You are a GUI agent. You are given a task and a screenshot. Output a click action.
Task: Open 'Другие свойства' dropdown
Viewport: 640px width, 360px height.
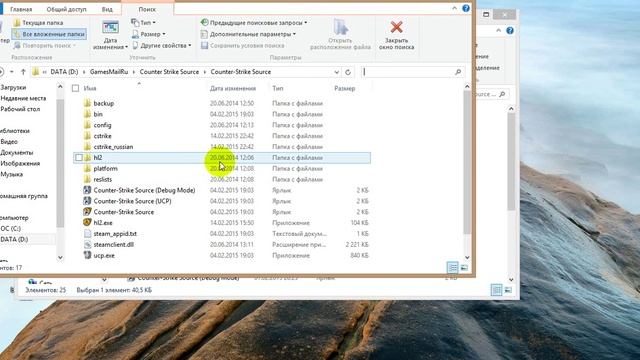click(x=162, y=45)
